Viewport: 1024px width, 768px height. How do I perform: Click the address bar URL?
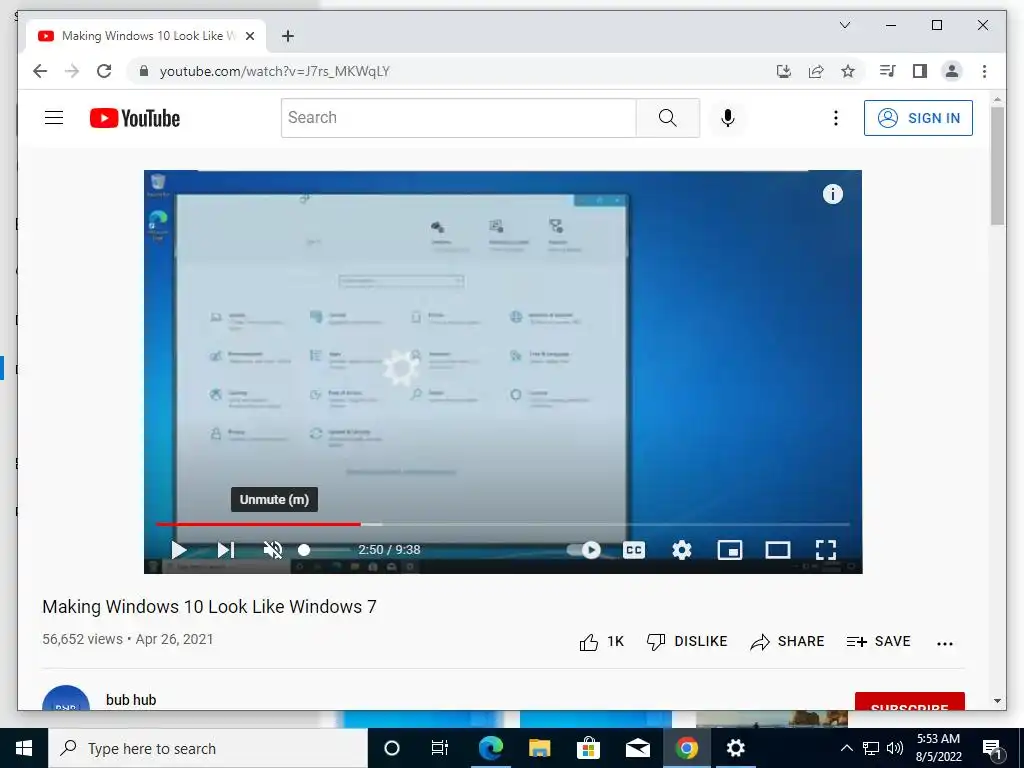(274, 71)
